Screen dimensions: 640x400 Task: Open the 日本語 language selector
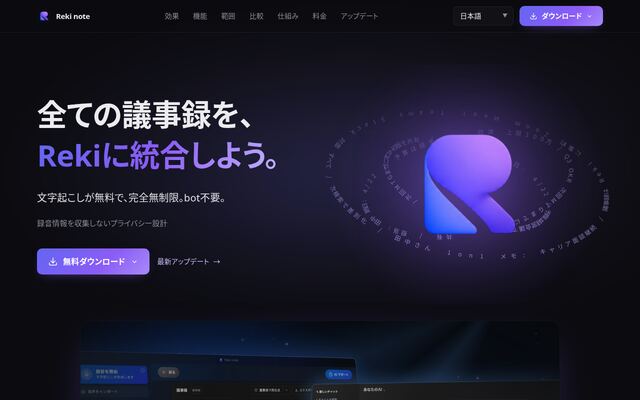483,16
